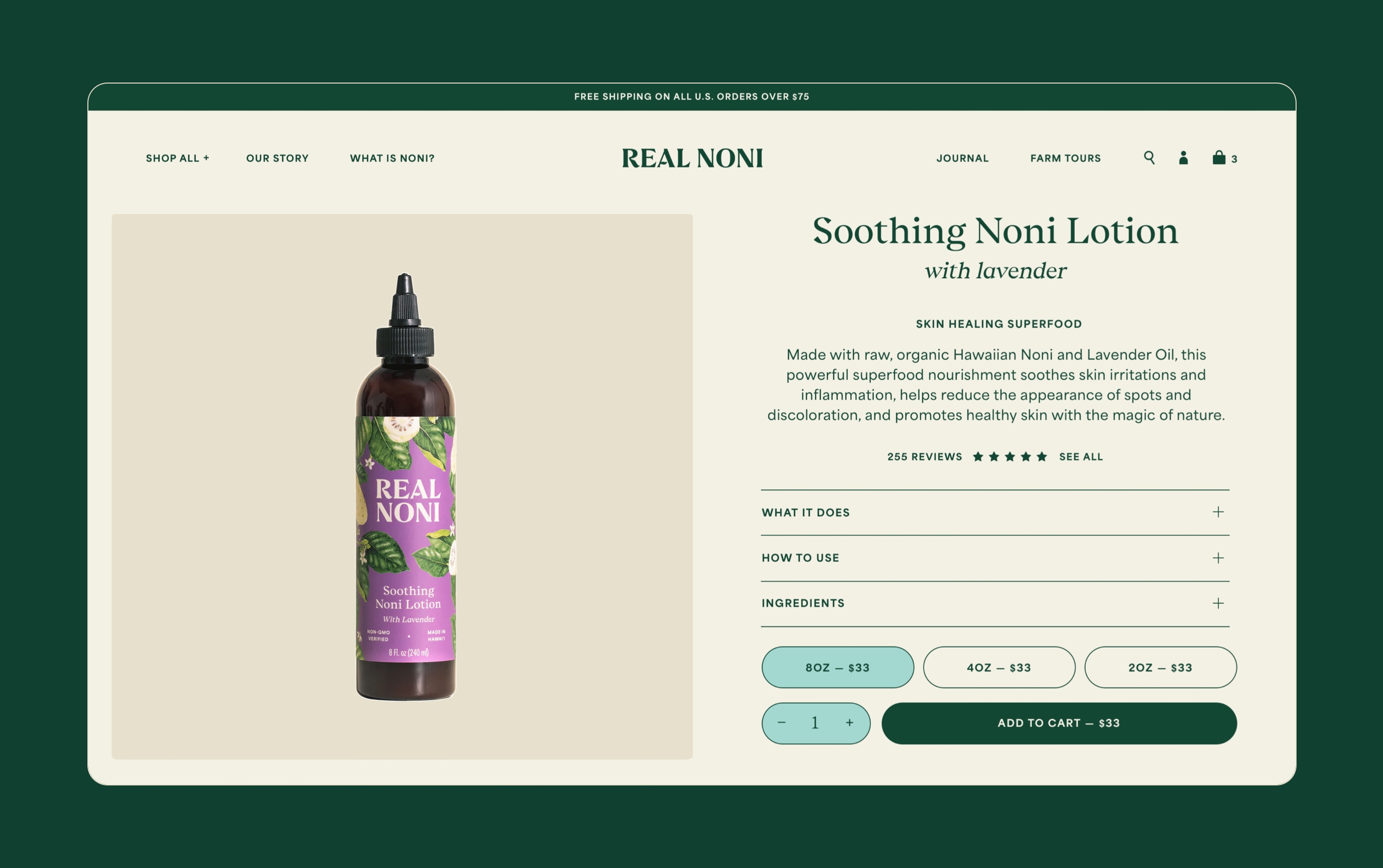The height and width of the screenshot is (868, 1383).
Task: Click the plus icon on How To Use
Action: coord(1218,558)
